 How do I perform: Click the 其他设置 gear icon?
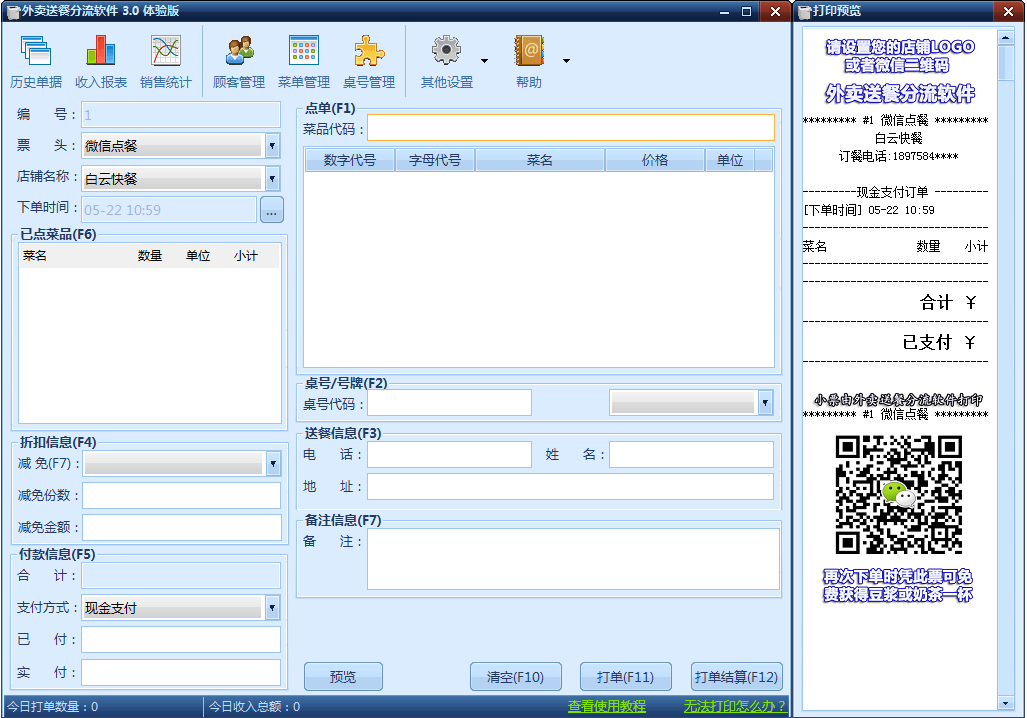446,52
